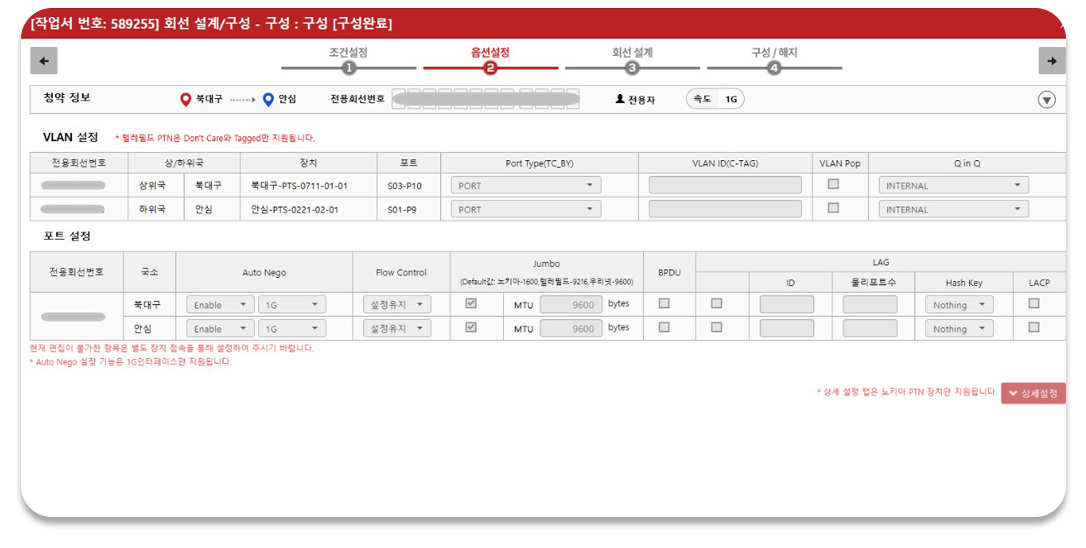Click the 상세설정 button
Image resolution: width=1086 pixels, height=548 pixels.
pyautogui.click(x=1033, y=393)
